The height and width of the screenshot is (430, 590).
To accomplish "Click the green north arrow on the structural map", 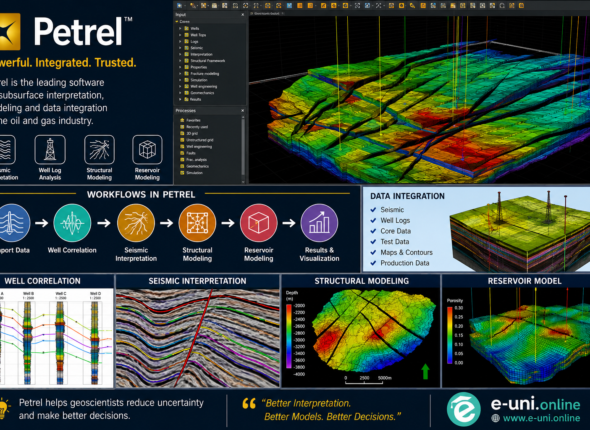I will tap(425, 371).
